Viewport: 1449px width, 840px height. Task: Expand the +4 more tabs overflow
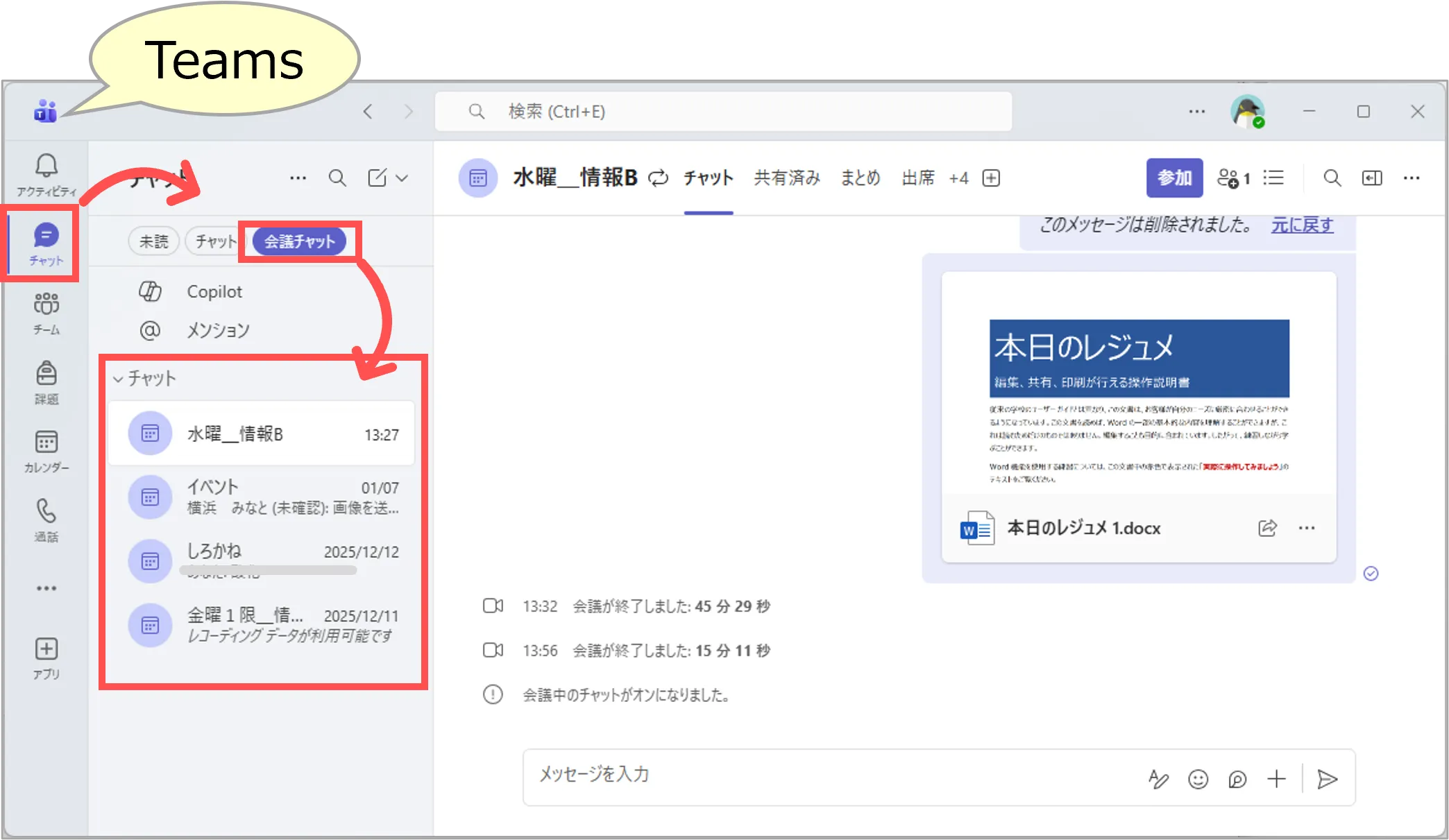pos(958,178)
